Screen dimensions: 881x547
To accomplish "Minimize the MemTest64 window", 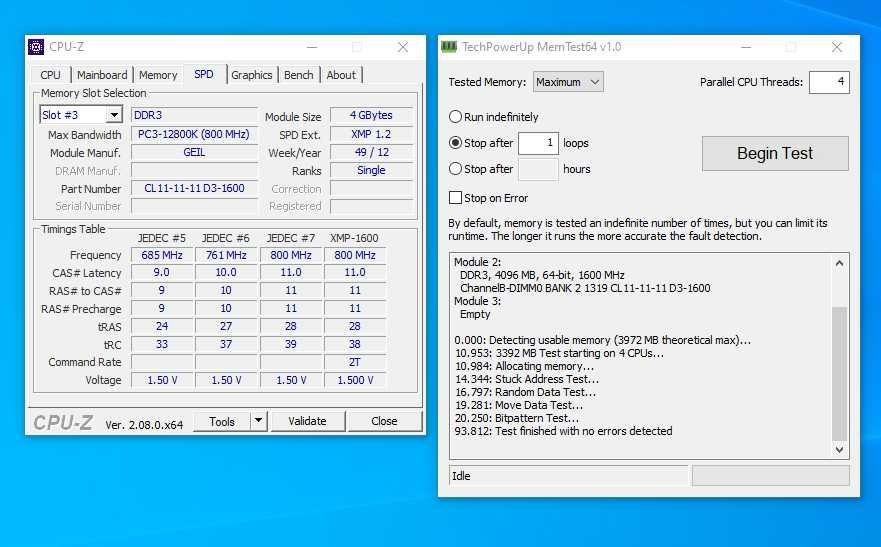I will tap(746, 47).
